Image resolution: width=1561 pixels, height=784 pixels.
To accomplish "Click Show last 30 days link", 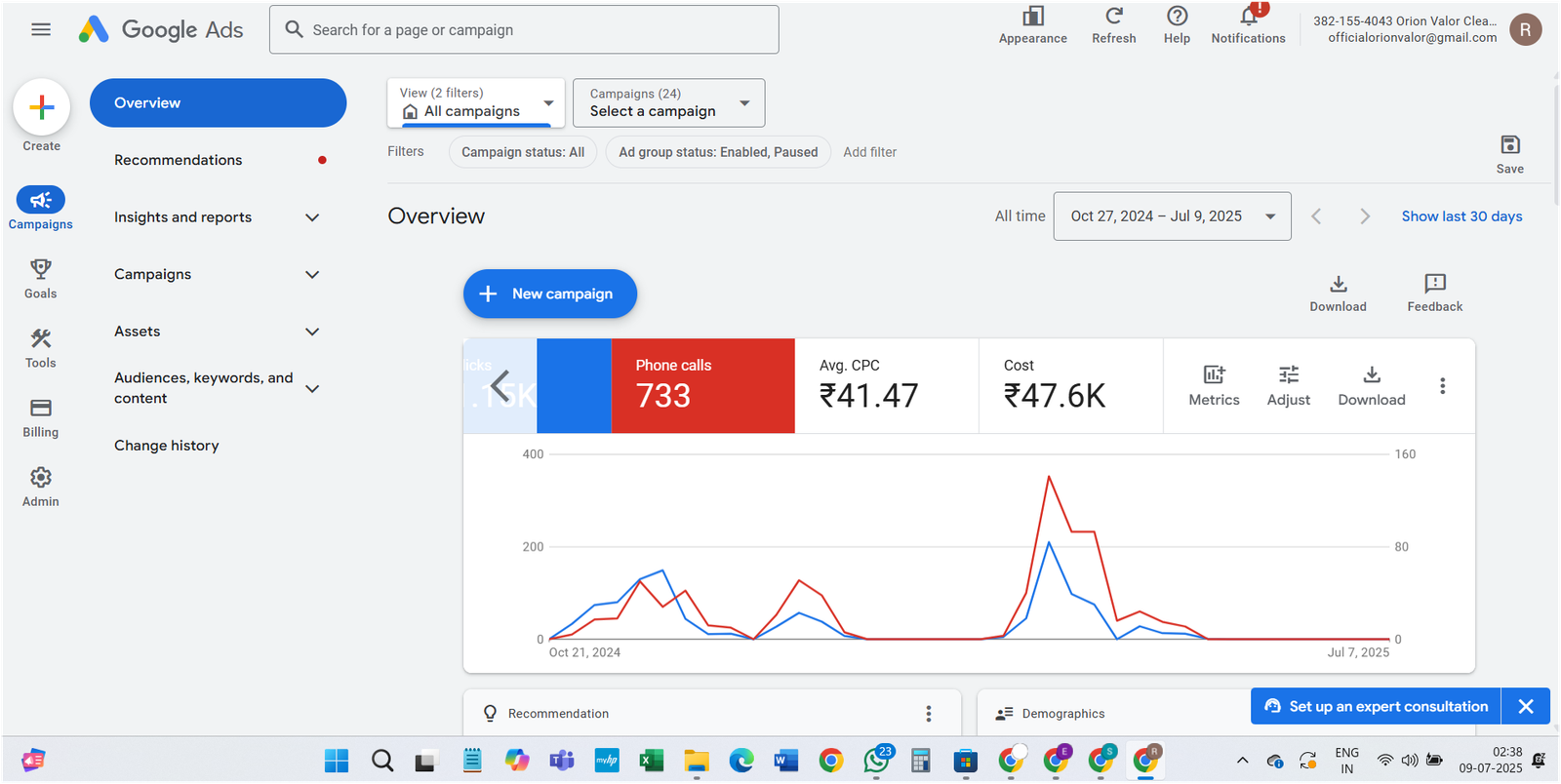I will coord(1461,216).
